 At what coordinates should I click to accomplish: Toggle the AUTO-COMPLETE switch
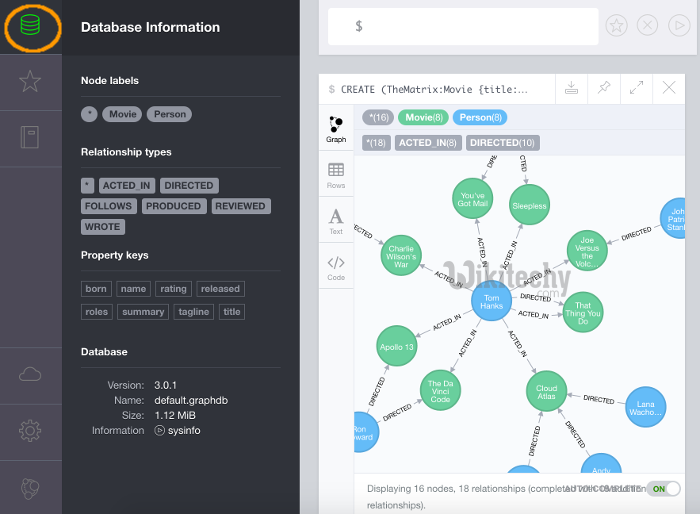click(658, 488)
